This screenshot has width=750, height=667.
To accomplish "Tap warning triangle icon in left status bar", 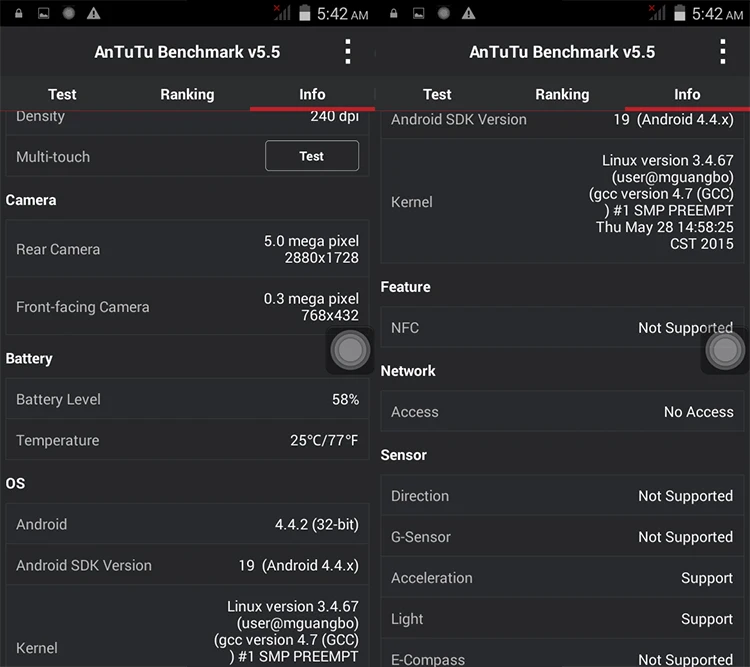I will [x=93, y=13].
